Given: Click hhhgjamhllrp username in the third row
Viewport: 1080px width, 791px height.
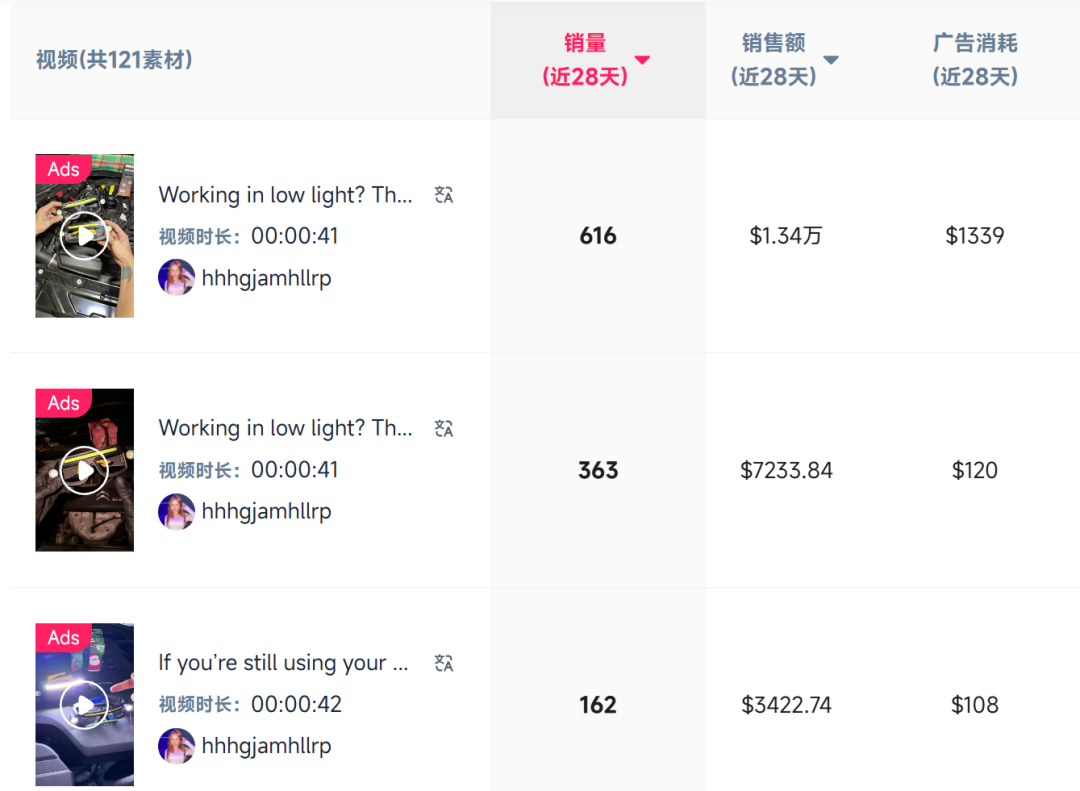Looking at the screenshot, I should click(267, 746).
